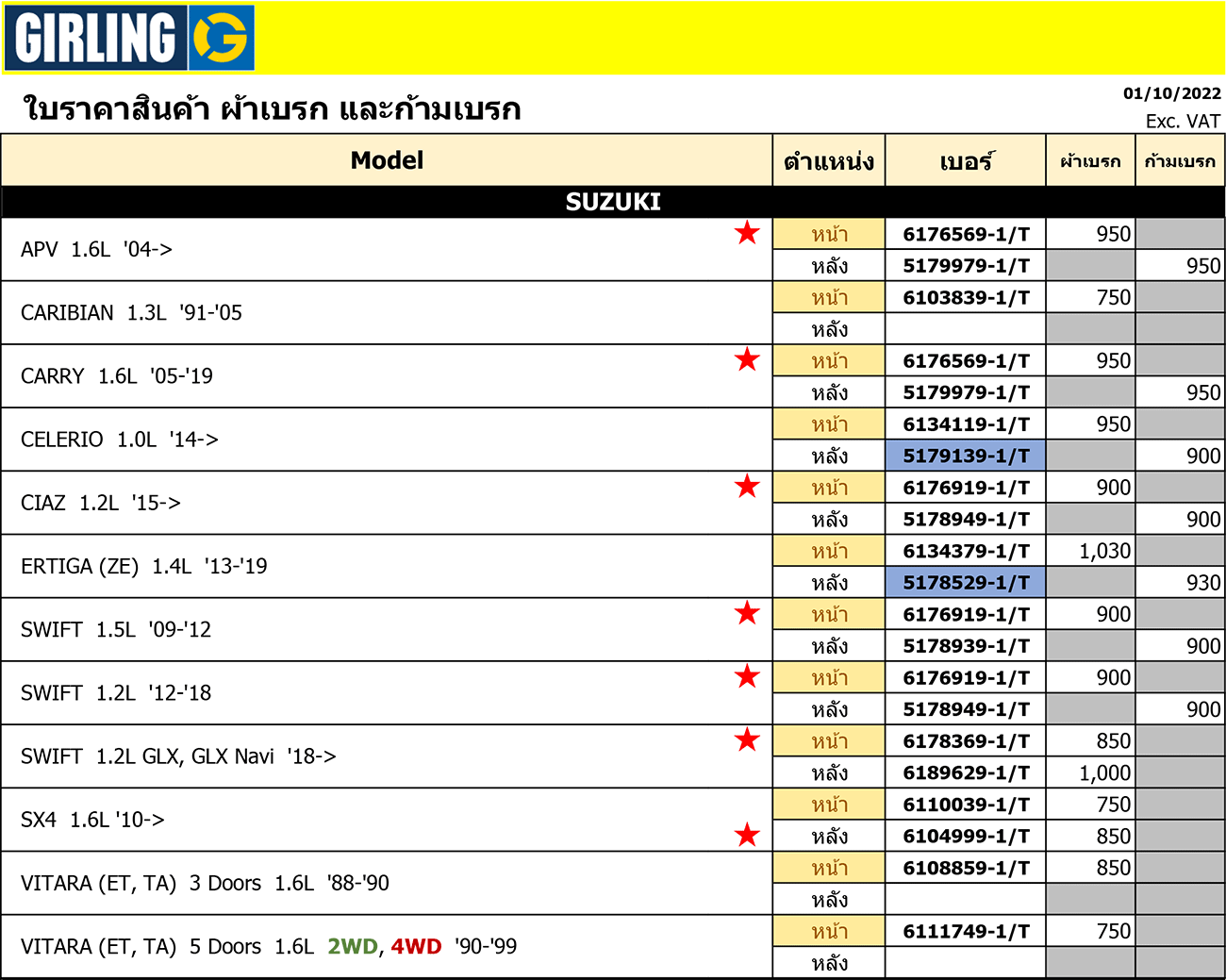Screen dimensions: 1226x980
Task: Click model "VITARA (ET, TA) 3 Doors 1.6L '88-'90"
Action: [x=205, y=883]
